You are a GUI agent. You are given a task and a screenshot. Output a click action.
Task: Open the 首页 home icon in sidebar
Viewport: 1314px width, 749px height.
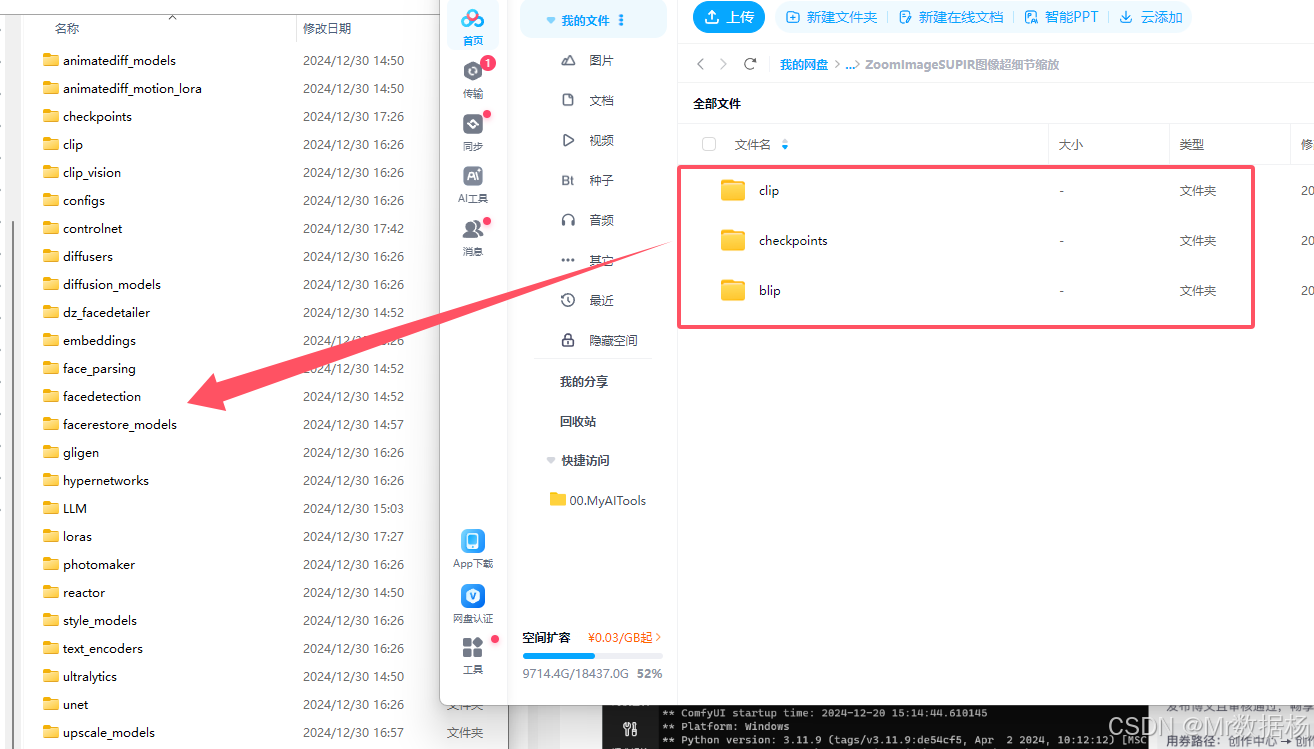point(473,26)
